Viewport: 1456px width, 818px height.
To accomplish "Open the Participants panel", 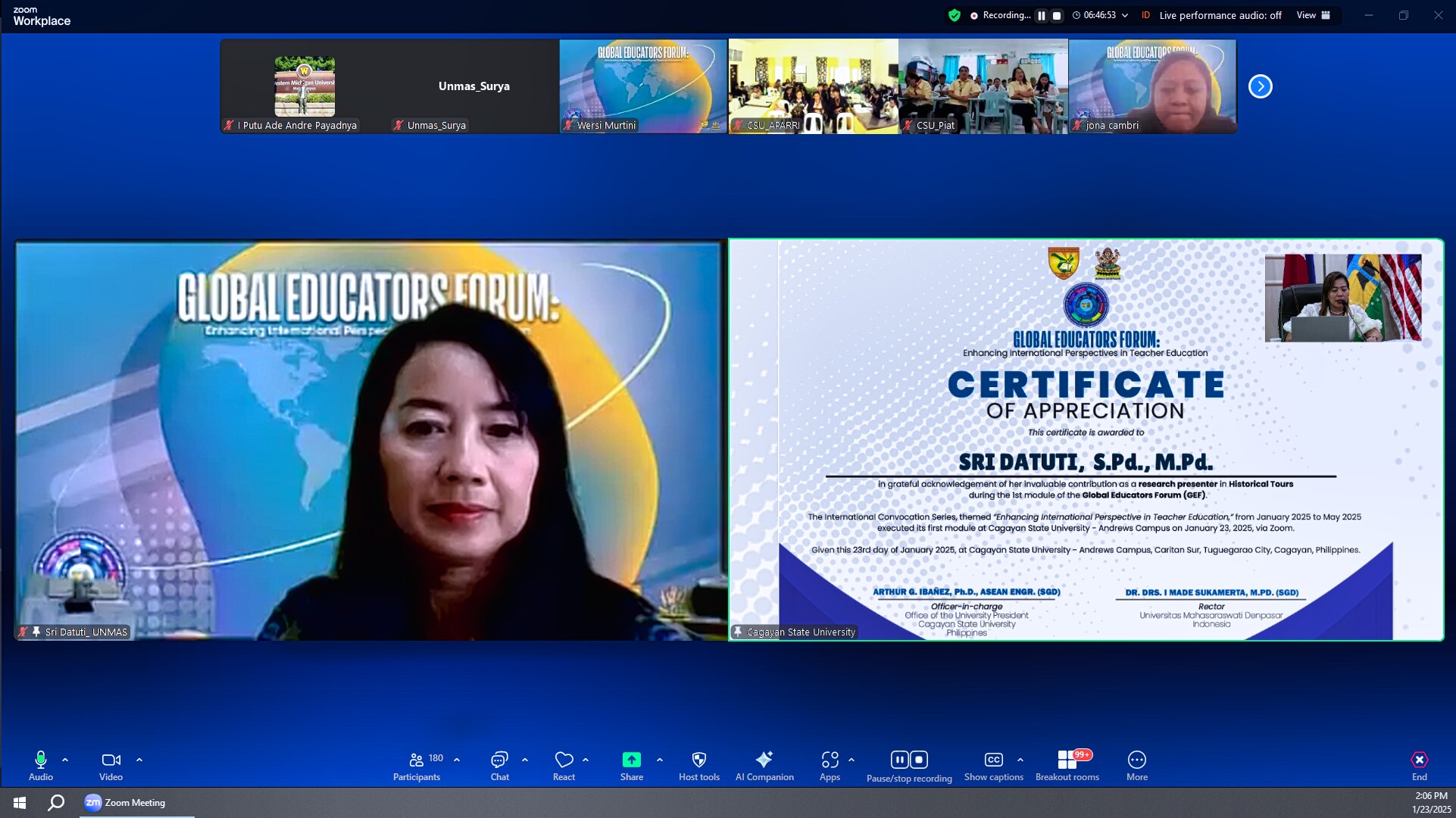I will (x=417, y=765).
